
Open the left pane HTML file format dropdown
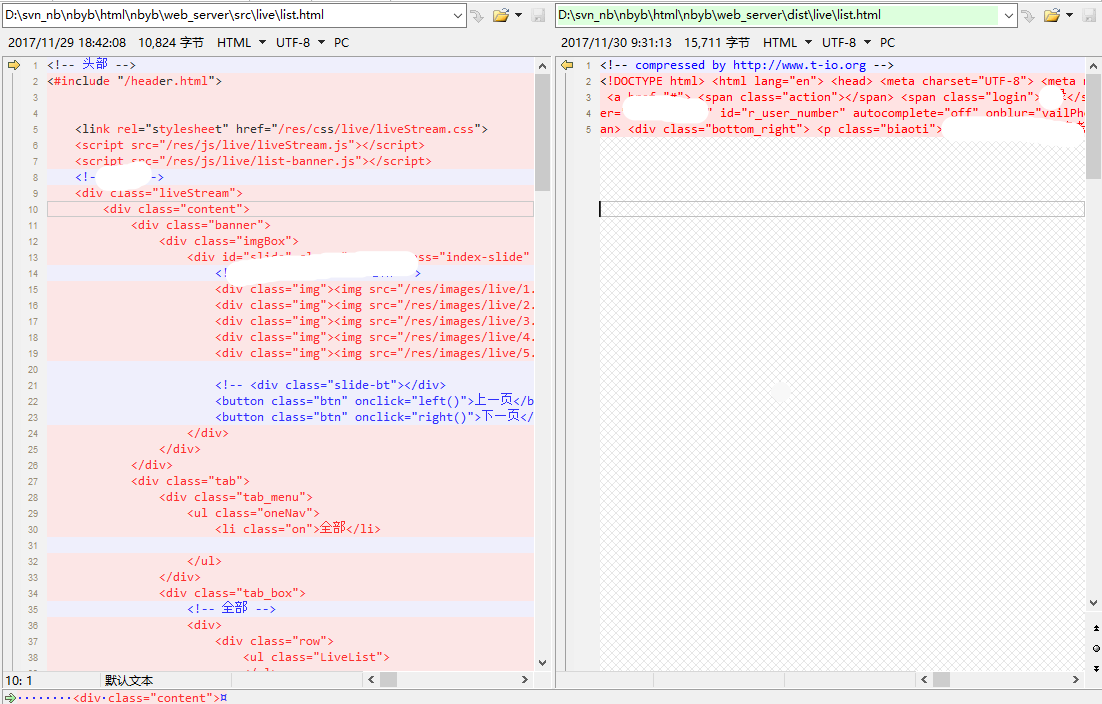pyautogui.click(x=241, y=43)
